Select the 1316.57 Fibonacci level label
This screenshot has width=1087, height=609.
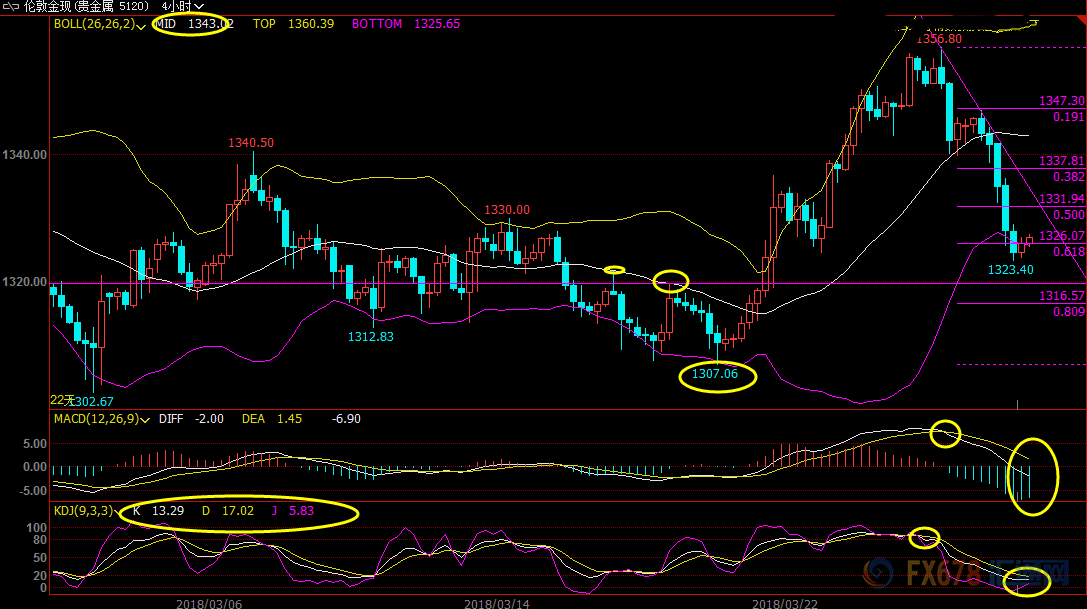pyautogui.click(x=1061, y=296)
